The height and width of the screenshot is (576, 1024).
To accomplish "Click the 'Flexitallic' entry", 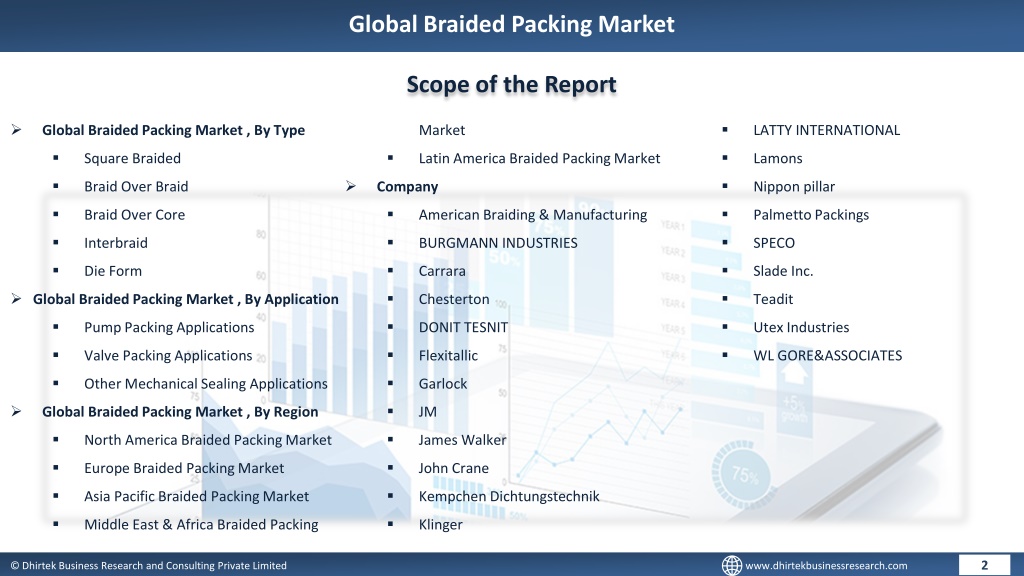I will [448, 355].
